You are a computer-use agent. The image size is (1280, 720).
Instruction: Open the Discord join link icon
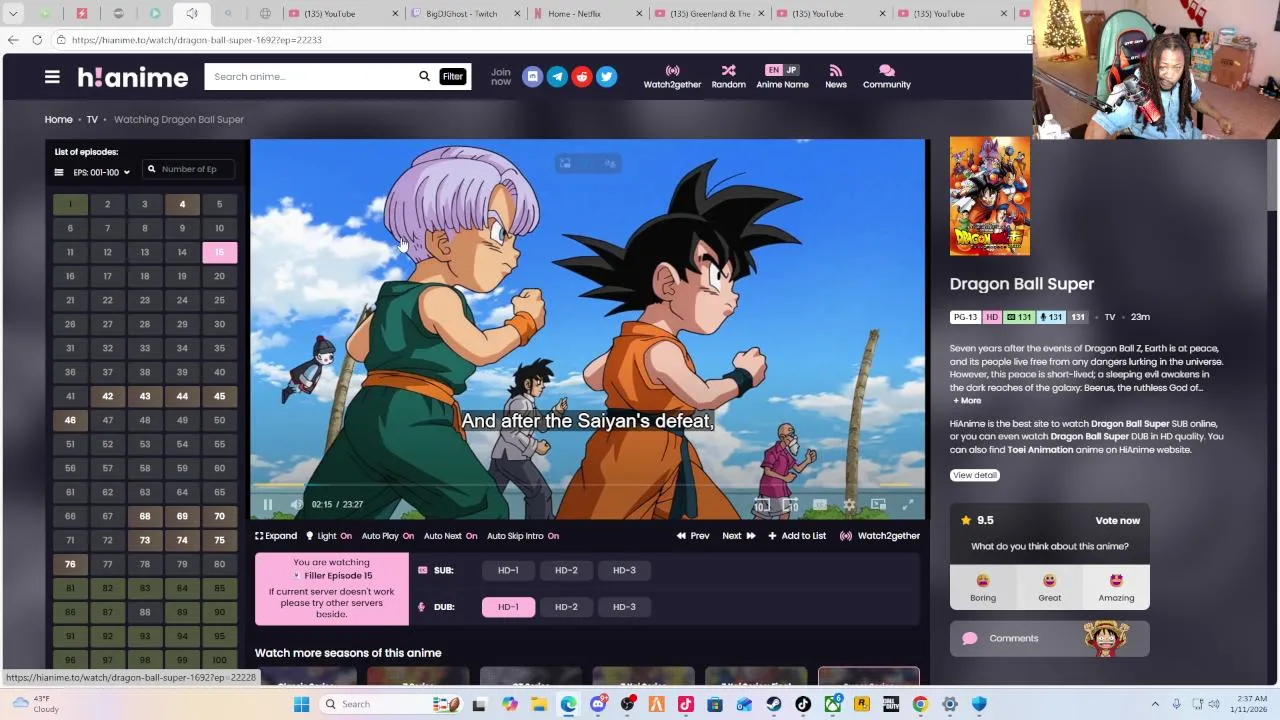533,77
